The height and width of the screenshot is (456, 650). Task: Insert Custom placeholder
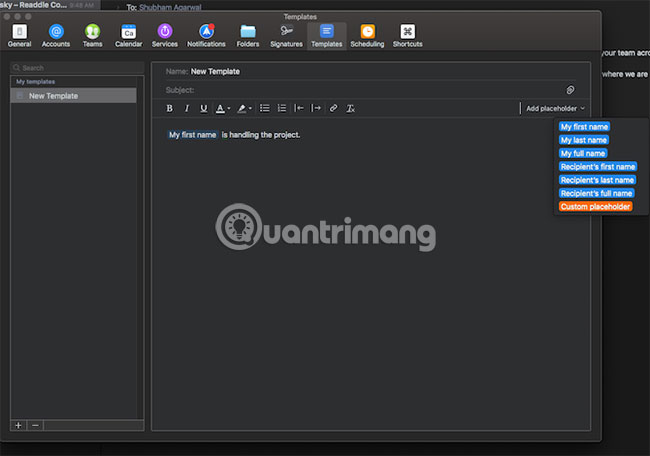(x=595, y=206)
